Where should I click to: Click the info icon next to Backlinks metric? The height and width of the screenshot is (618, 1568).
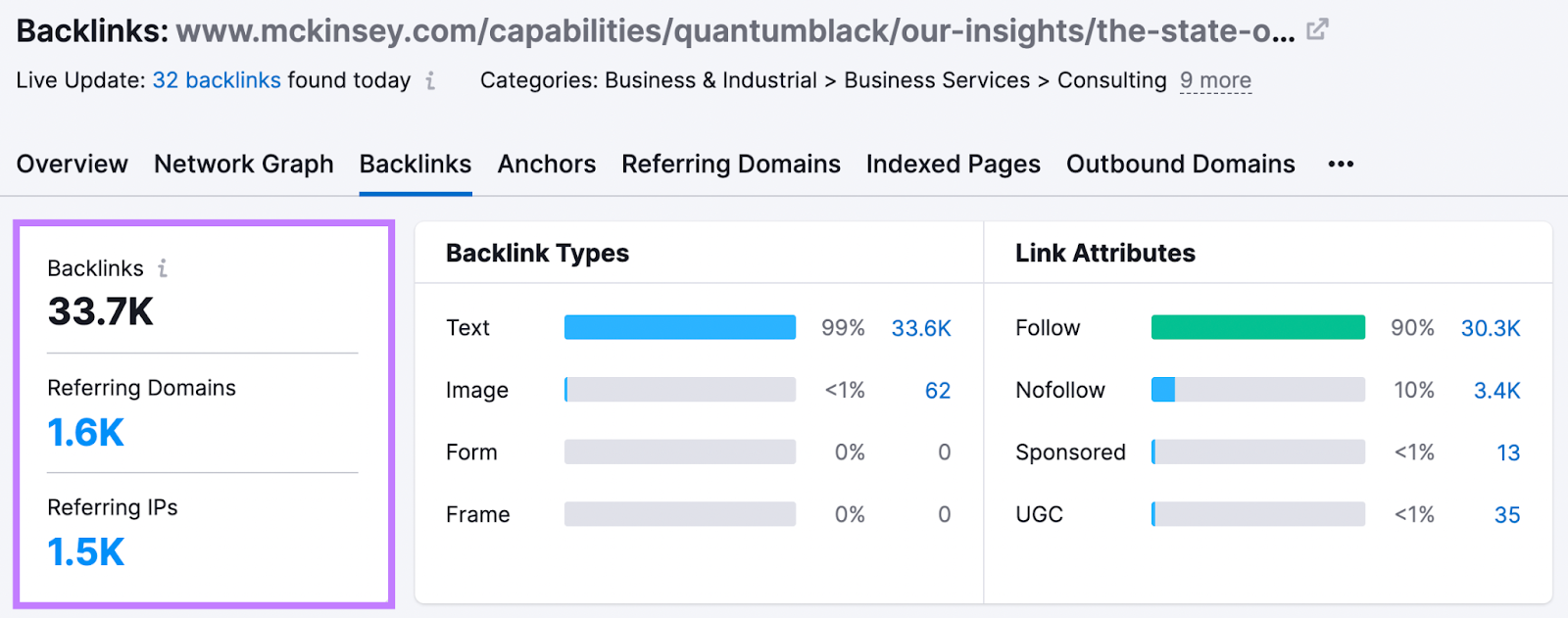point(165,266)
